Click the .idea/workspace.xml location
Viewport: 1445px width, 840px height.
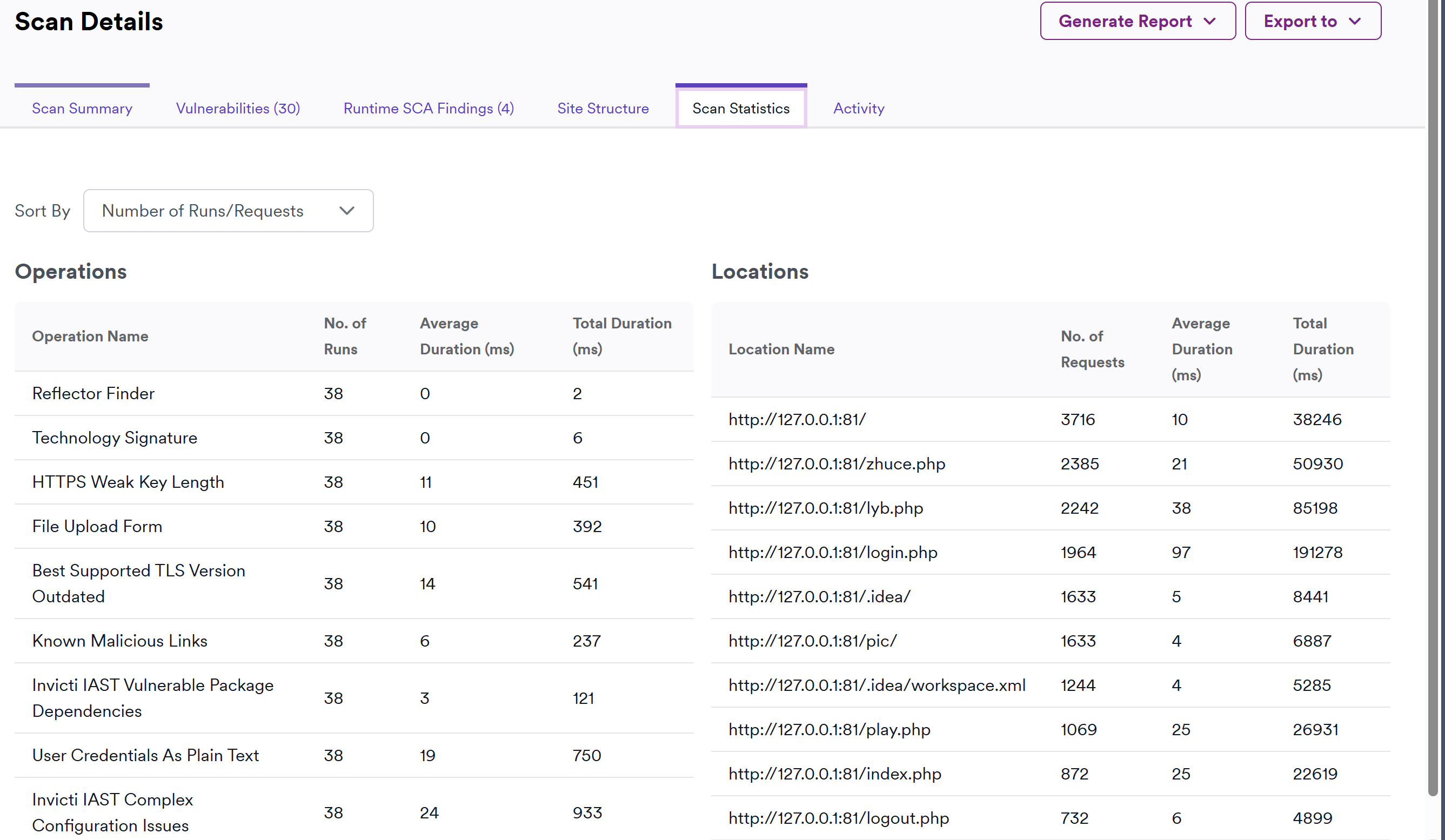877,685
